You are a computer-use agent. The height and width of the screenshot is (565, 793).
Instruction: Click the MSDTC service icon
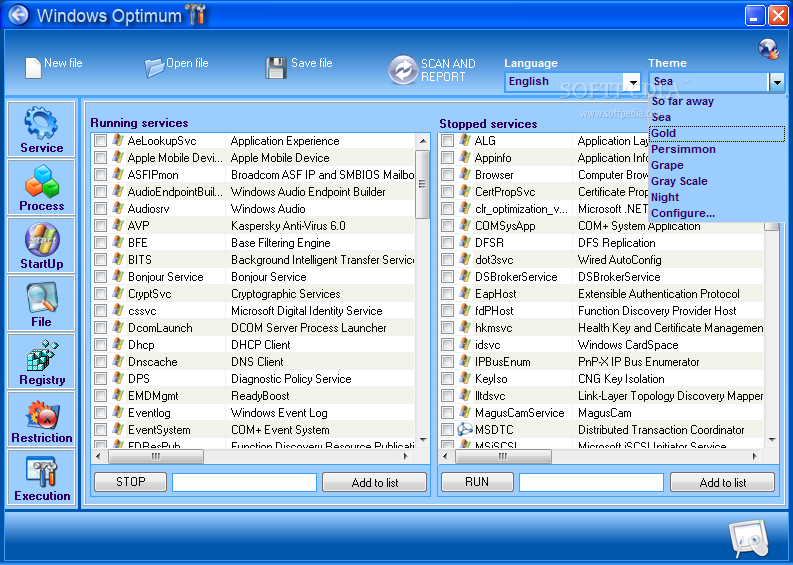pyautogui.click(x=465, y=429)
